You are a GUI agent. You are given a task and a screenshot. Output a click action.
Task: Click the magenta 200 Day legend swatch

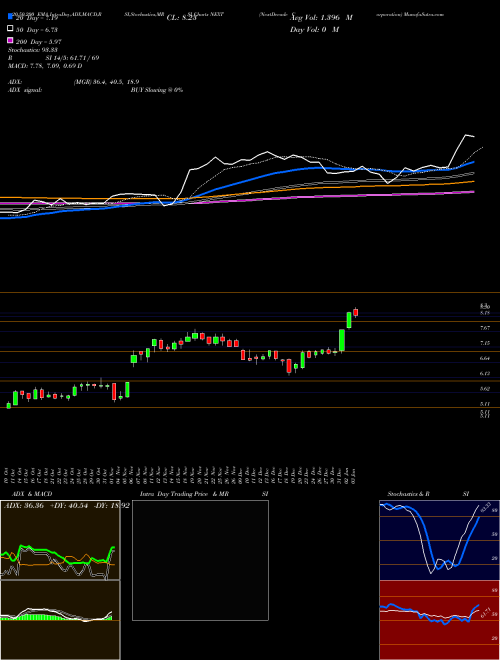pyautogui.click(x=10, y=40)
